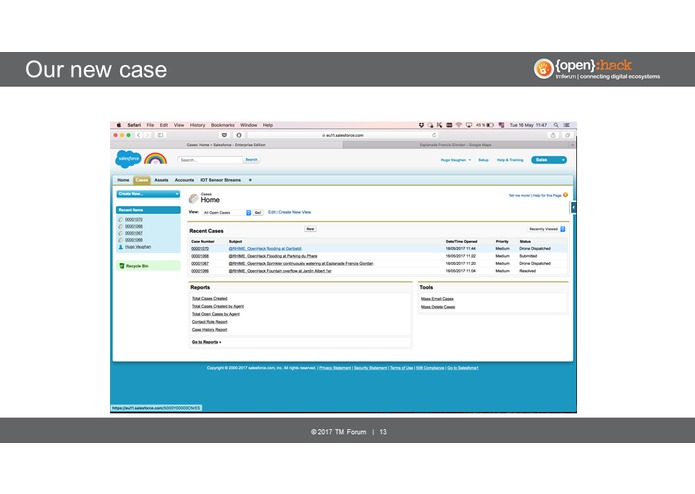Switch to the Assets tab
The height and width of the screenshot is (494, 695).
coord(161,180)
